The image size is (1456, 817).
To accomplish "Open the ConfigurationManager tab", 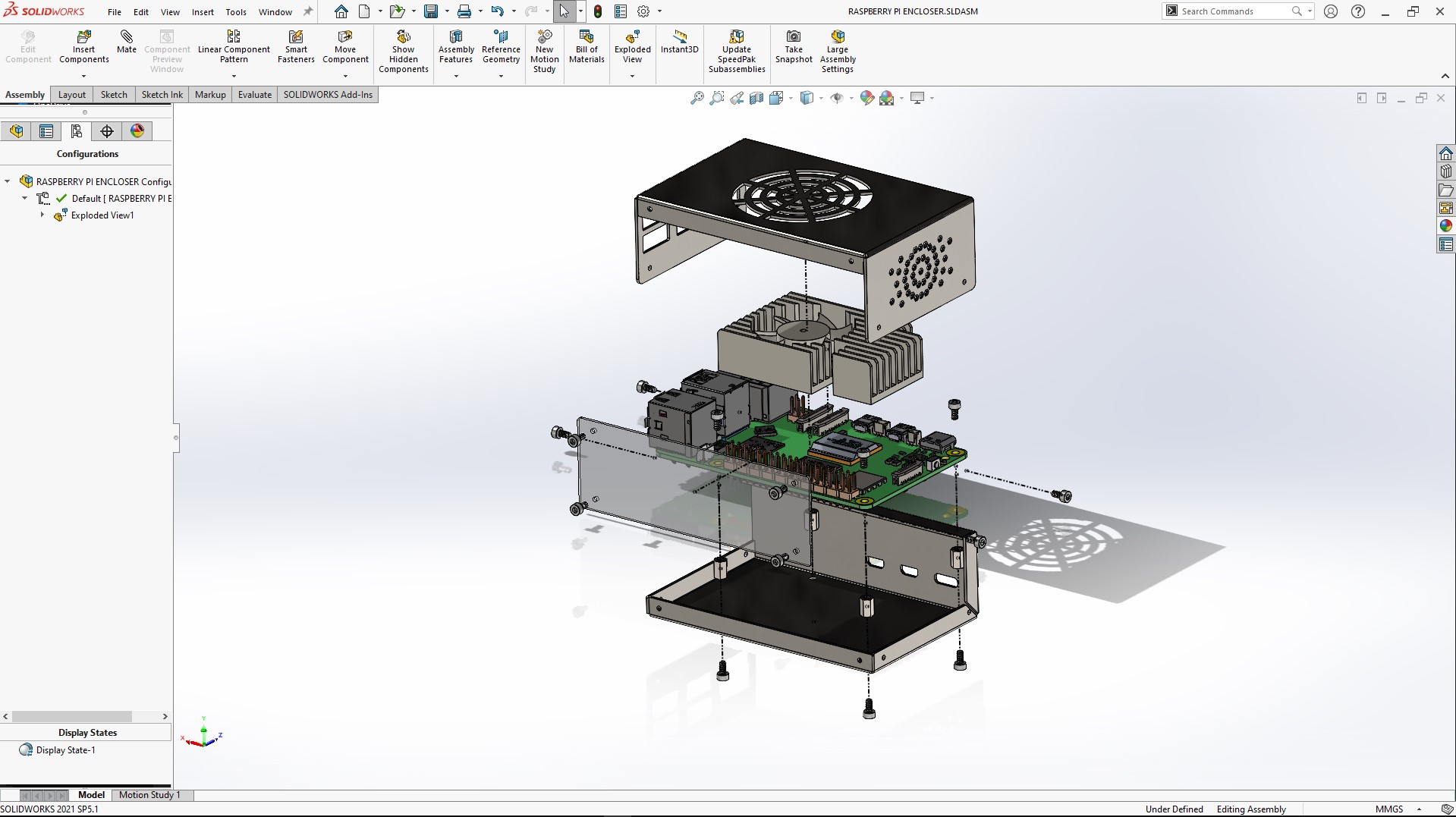I will pyautogui.click(x=76, y=131).
